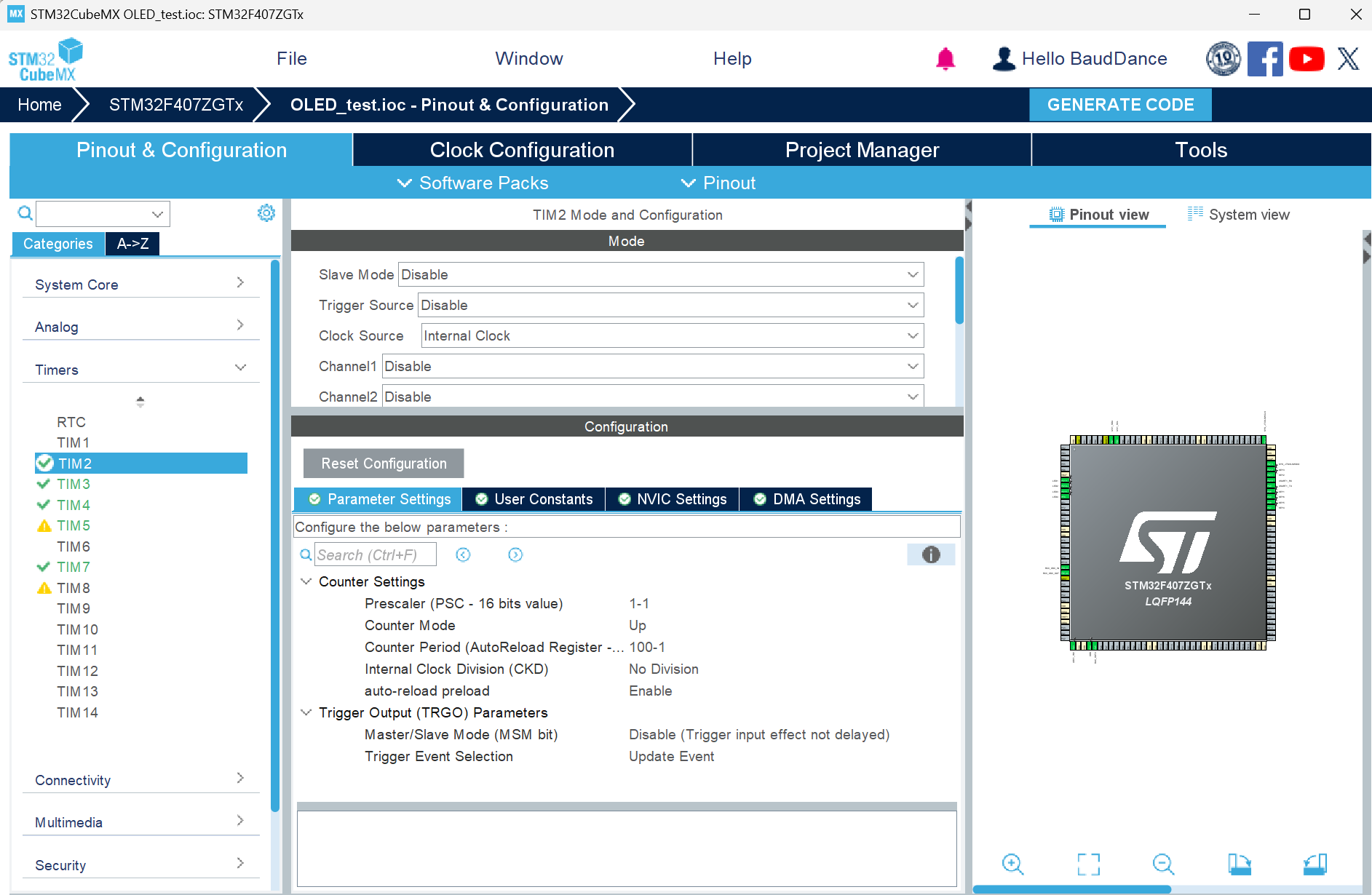Switch to the Project Manager tab
Image resolution: width=1372 pixels, height=895 pixels.
(x=862, y=150)
